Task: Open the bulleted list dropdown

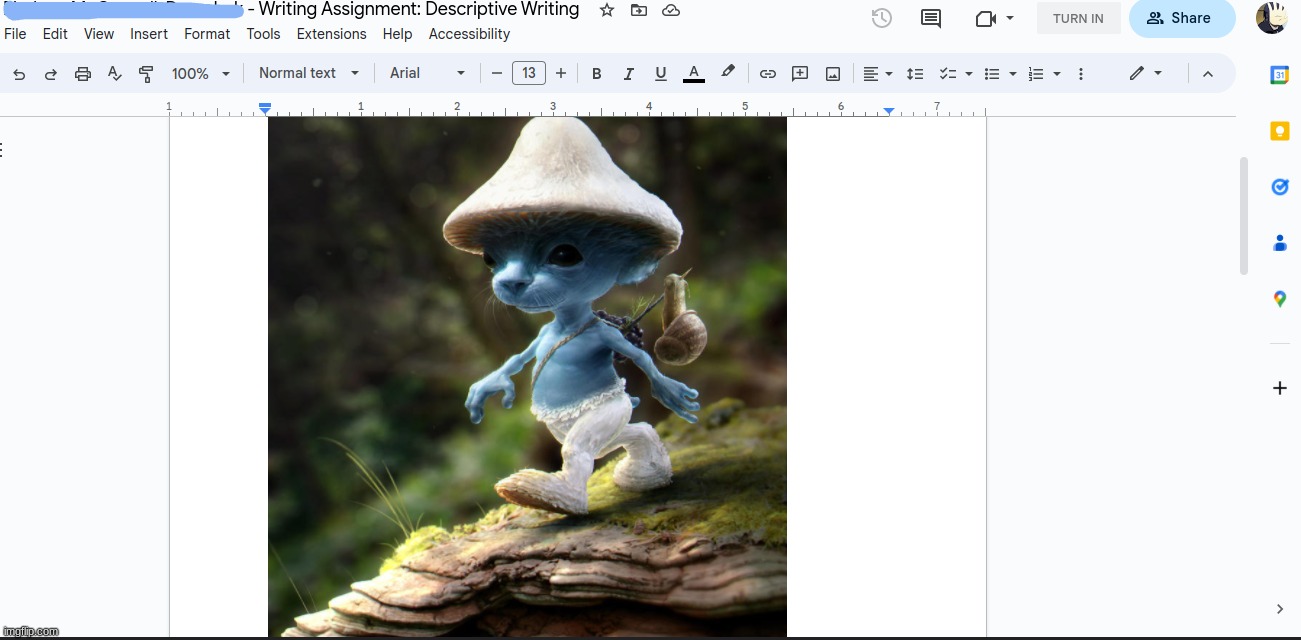Action: click(1000, 74)
